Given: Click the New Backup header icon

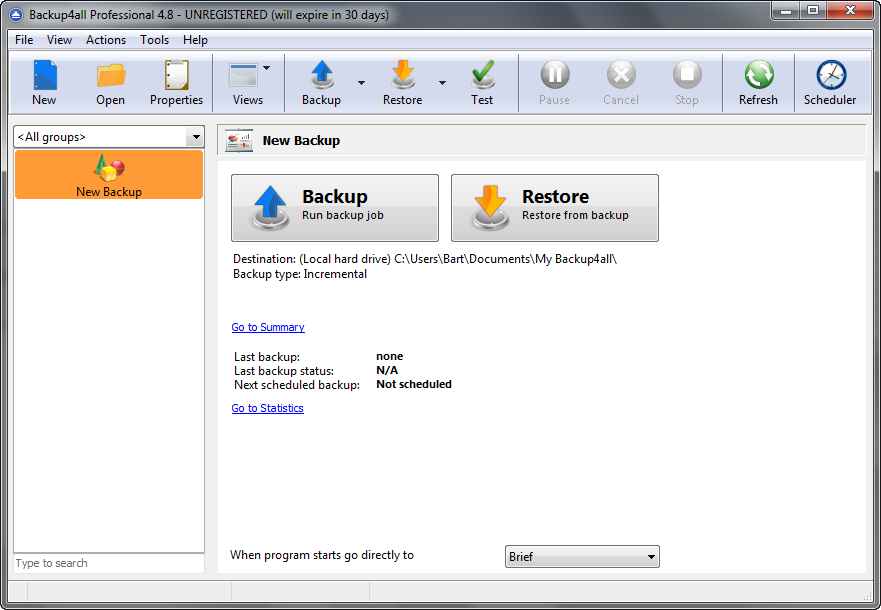Looking at the screenshot, I should 239,140.
